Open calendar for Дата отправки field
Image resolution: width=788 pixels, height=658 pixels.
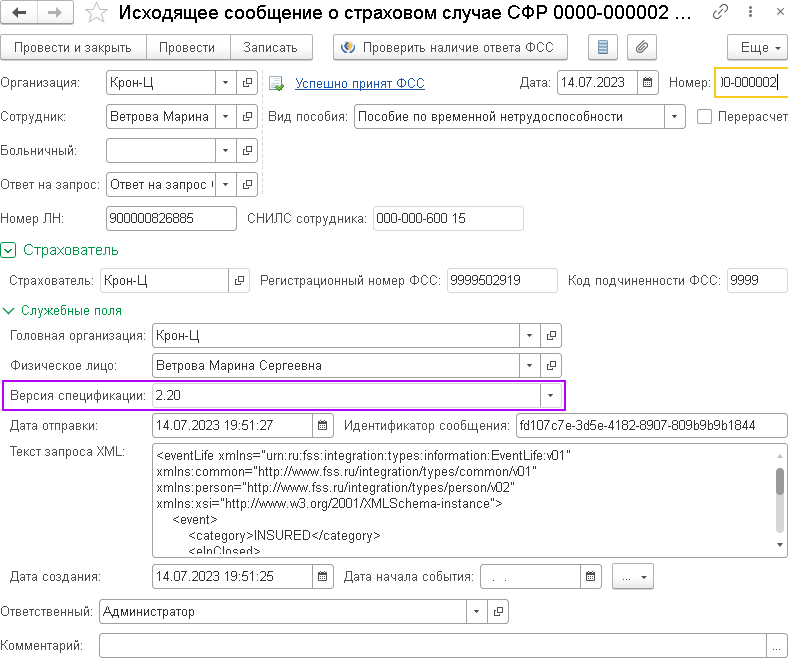click(323, 425)
